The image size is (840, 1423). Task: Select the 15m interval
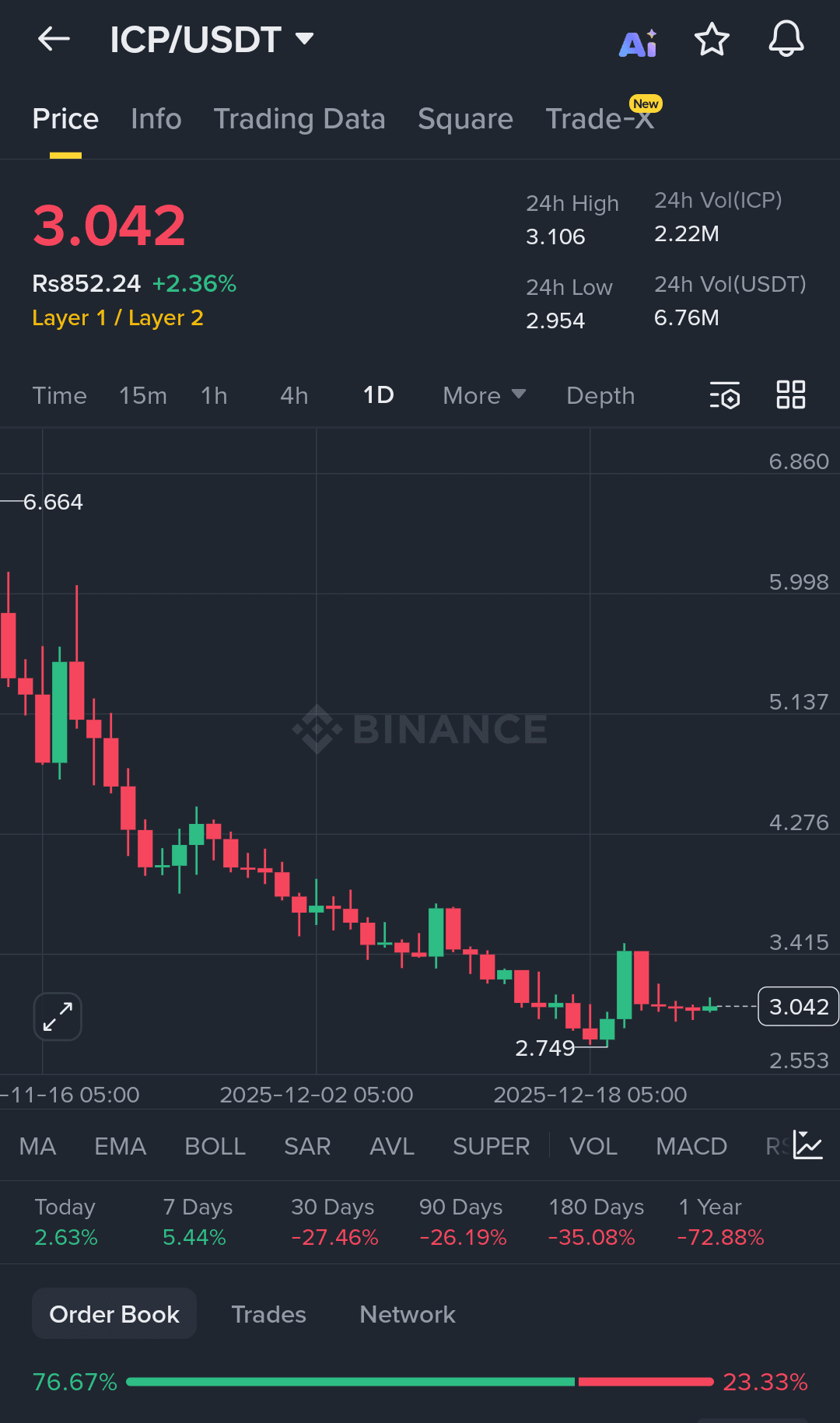click(x=143, y=395)
